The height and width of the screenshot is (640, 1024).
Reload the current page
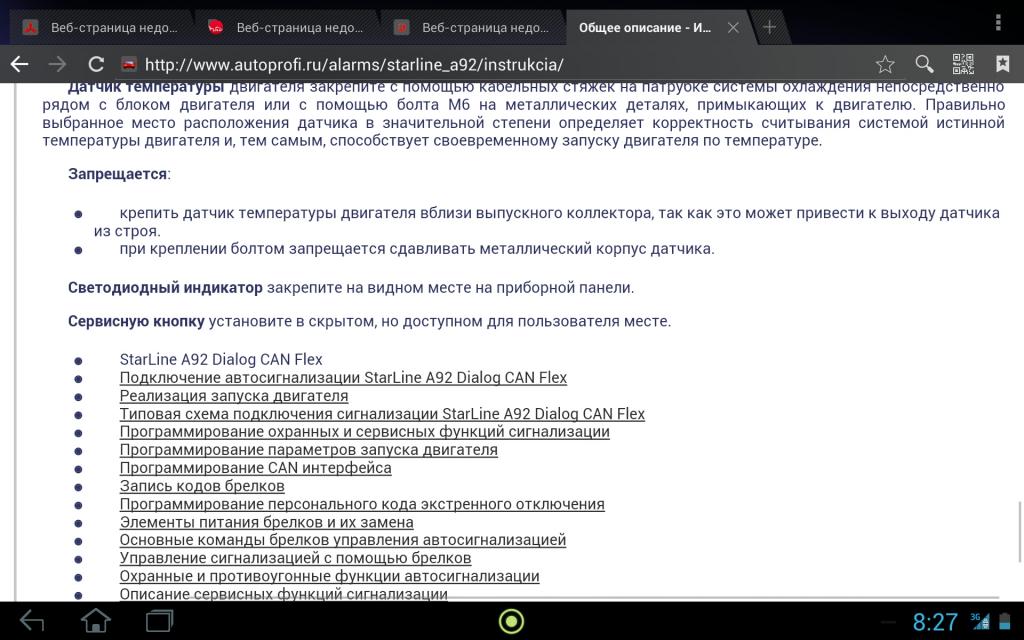[x=96, y=64]
